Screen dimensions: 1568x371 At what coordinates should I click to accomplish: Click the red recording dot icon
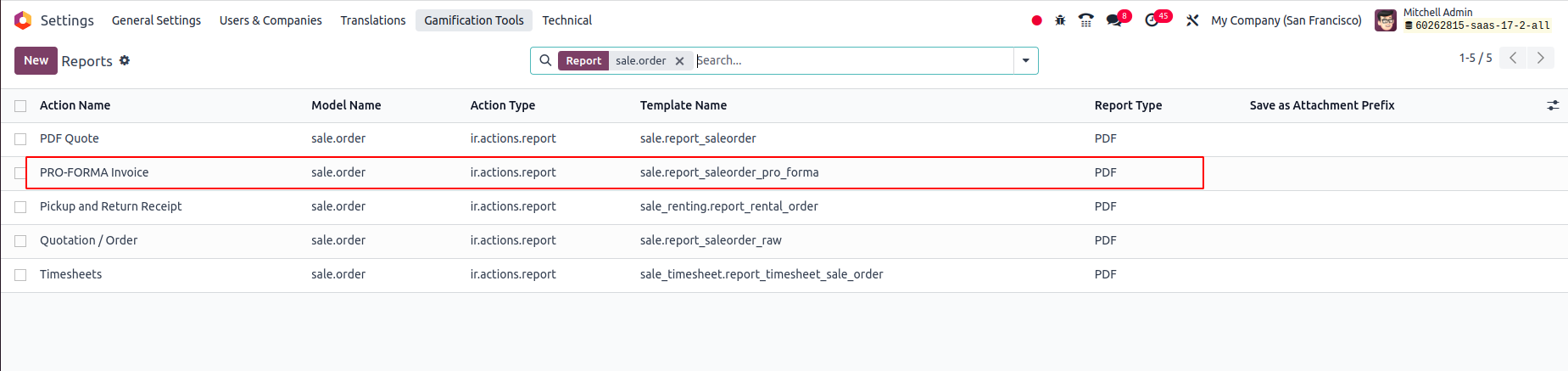click(x=1036, y=20)
